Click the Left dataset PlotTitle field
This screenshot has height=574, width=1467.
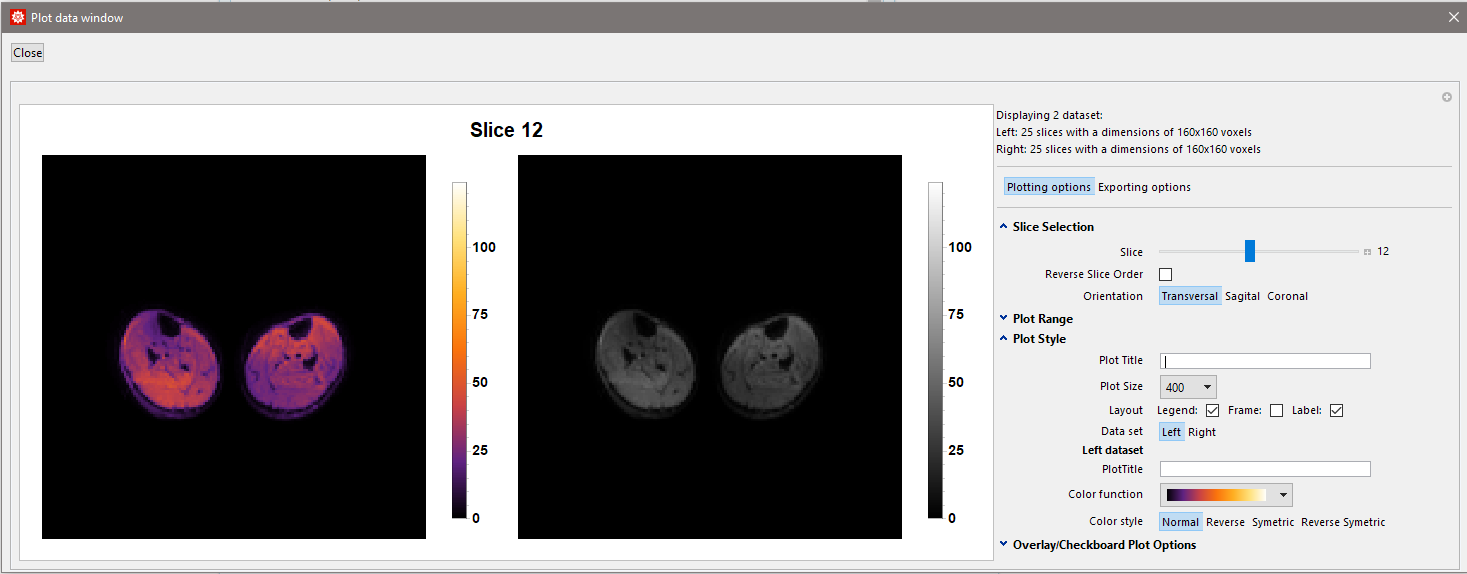click(1265, 469)
